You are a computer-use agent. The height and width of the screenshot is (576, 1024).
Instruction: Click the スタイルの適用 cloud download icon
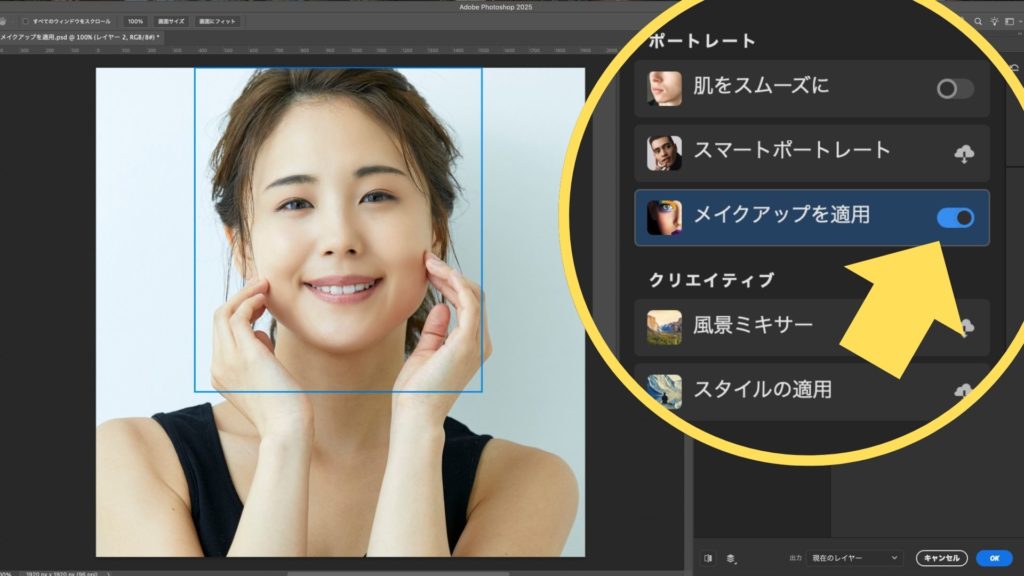[x=964, y=391]
